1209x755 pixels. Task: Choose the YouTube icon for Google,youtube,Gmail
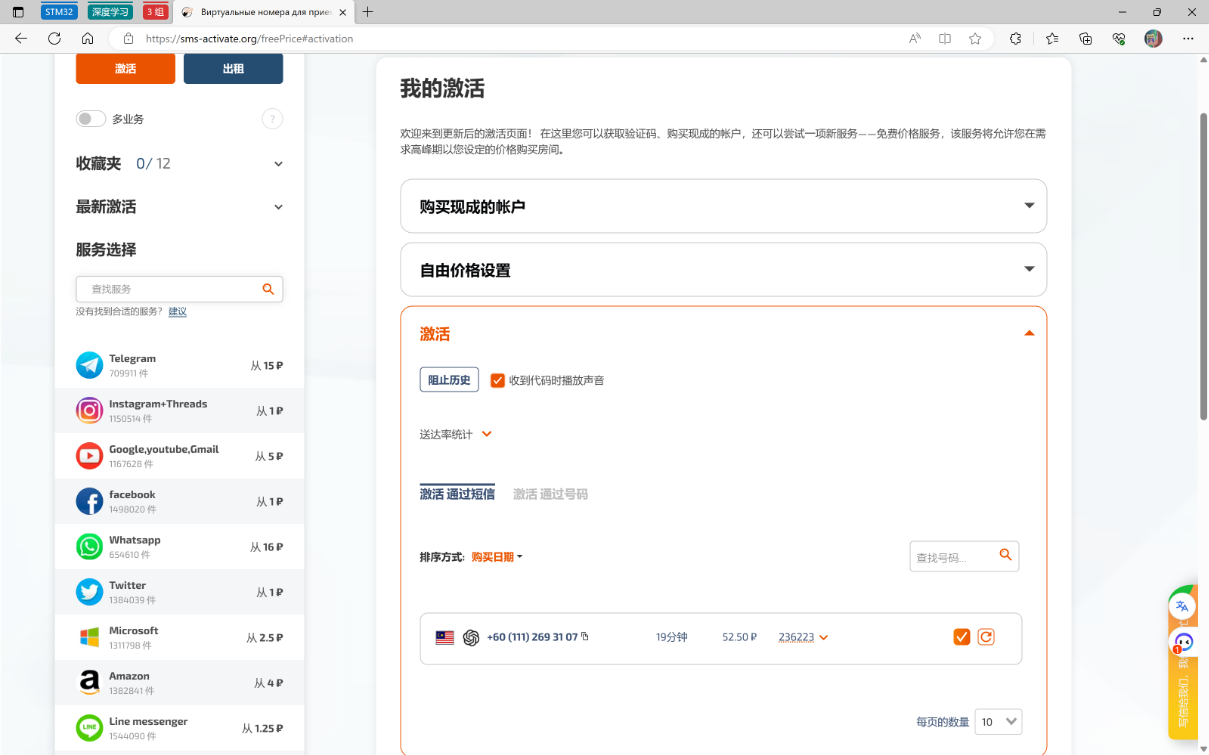[90, 456]
